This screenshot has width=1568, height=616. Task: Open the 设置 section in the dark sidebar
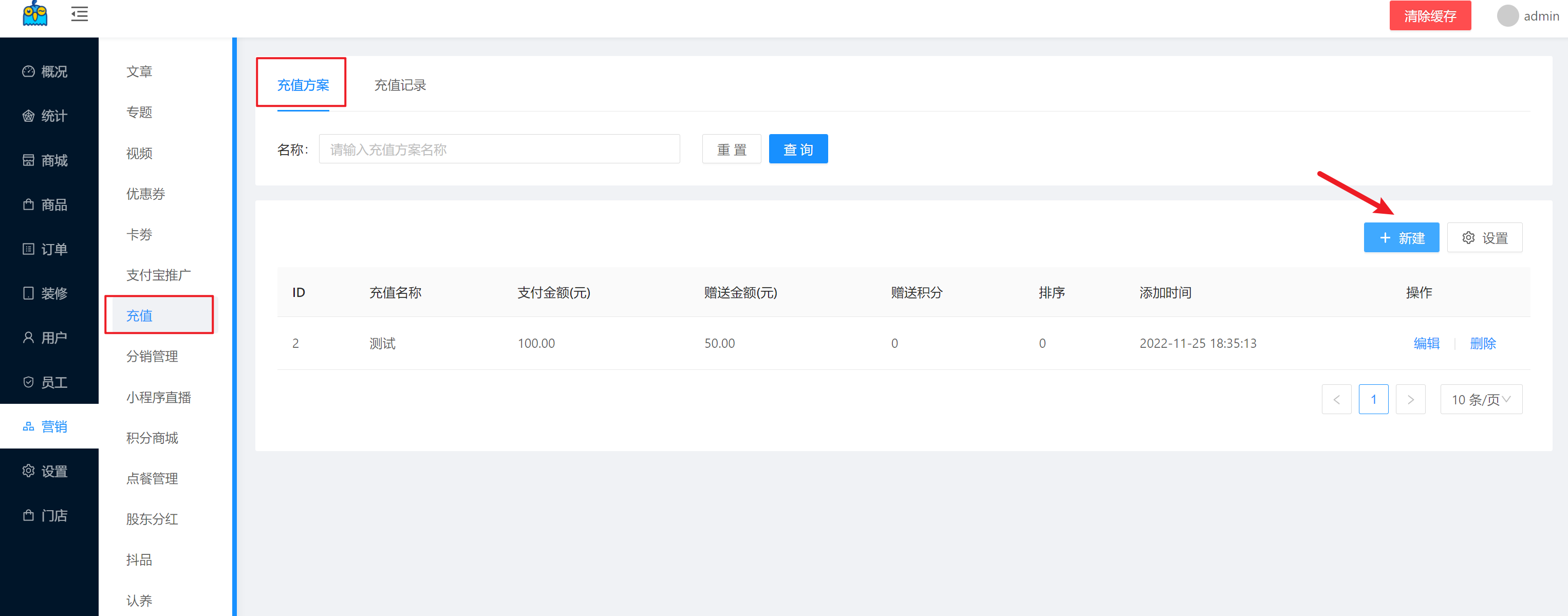tap(46, 471)
